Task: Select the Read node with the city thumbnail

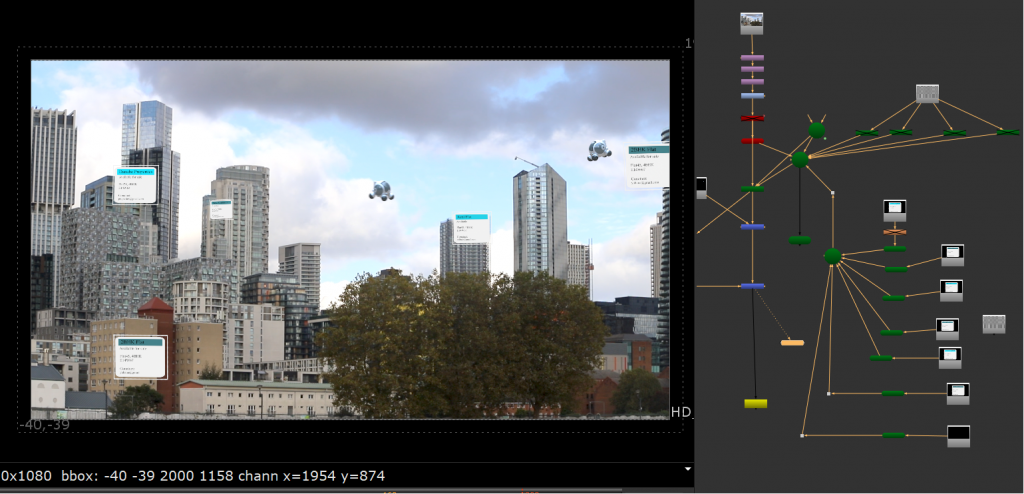Action: pyautogui.click(x=752, y=23)
